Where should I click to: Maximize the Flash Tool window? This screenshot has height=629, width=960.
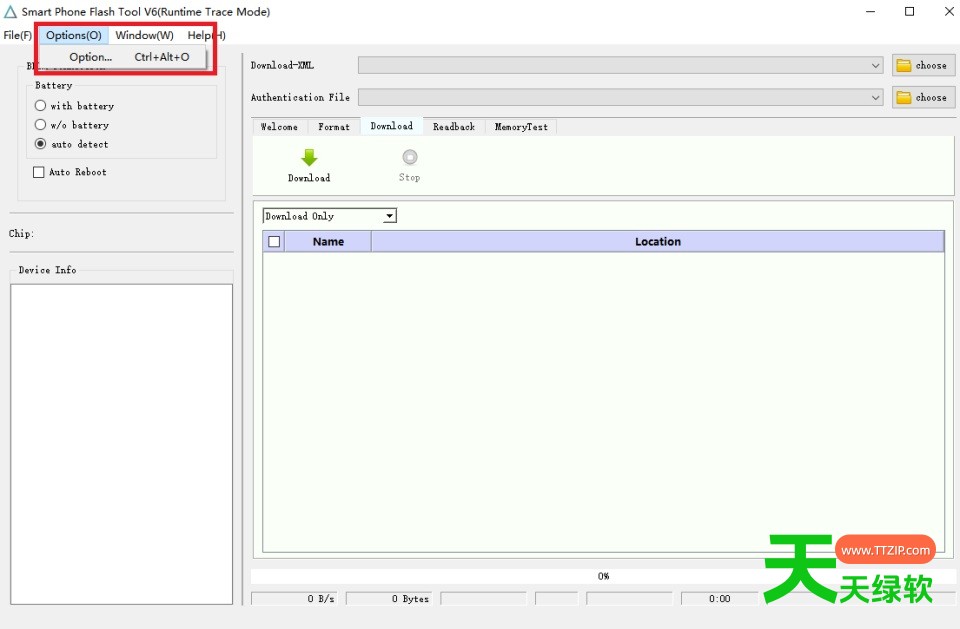click(x=909, y=12)
